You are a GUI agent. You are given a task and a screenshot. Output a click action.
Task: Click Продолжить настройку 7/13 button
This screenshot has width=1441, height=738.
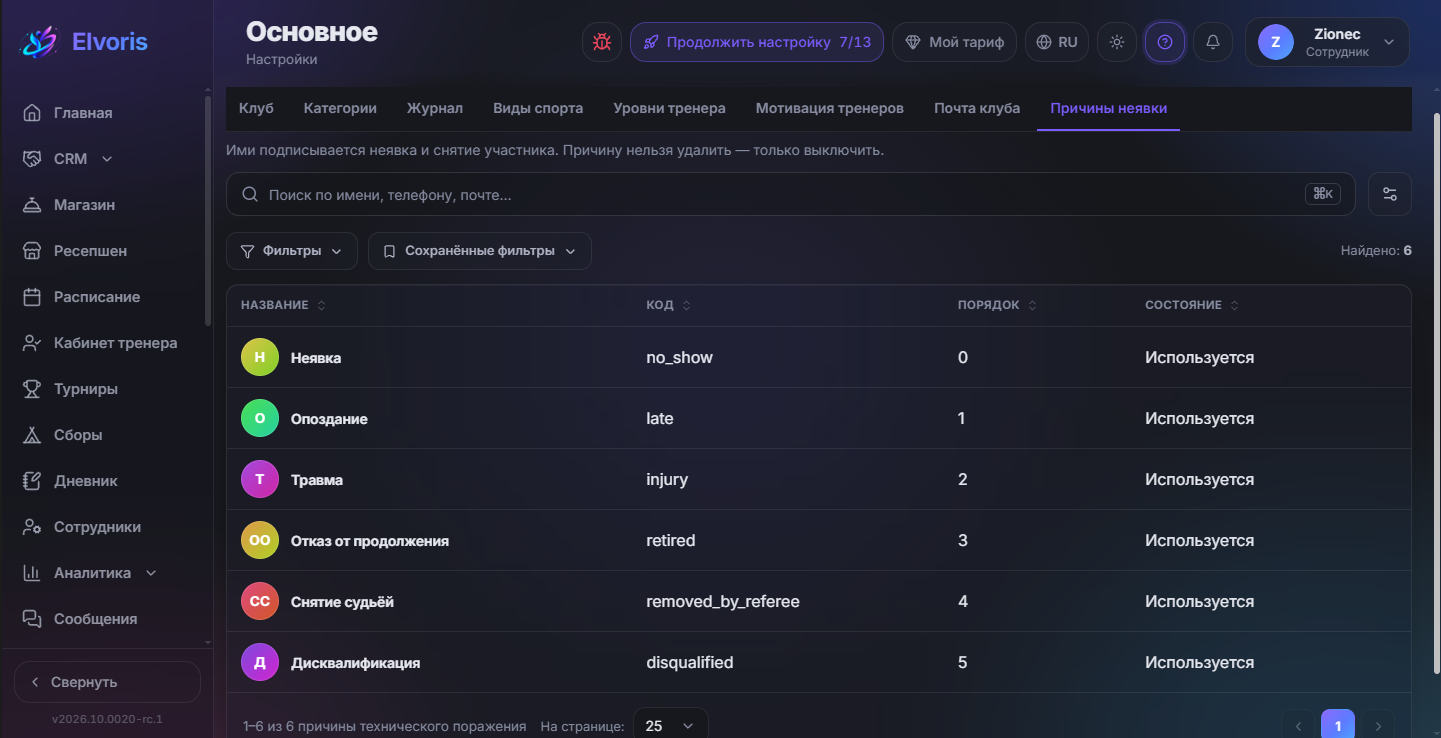[x=757, y=42]
